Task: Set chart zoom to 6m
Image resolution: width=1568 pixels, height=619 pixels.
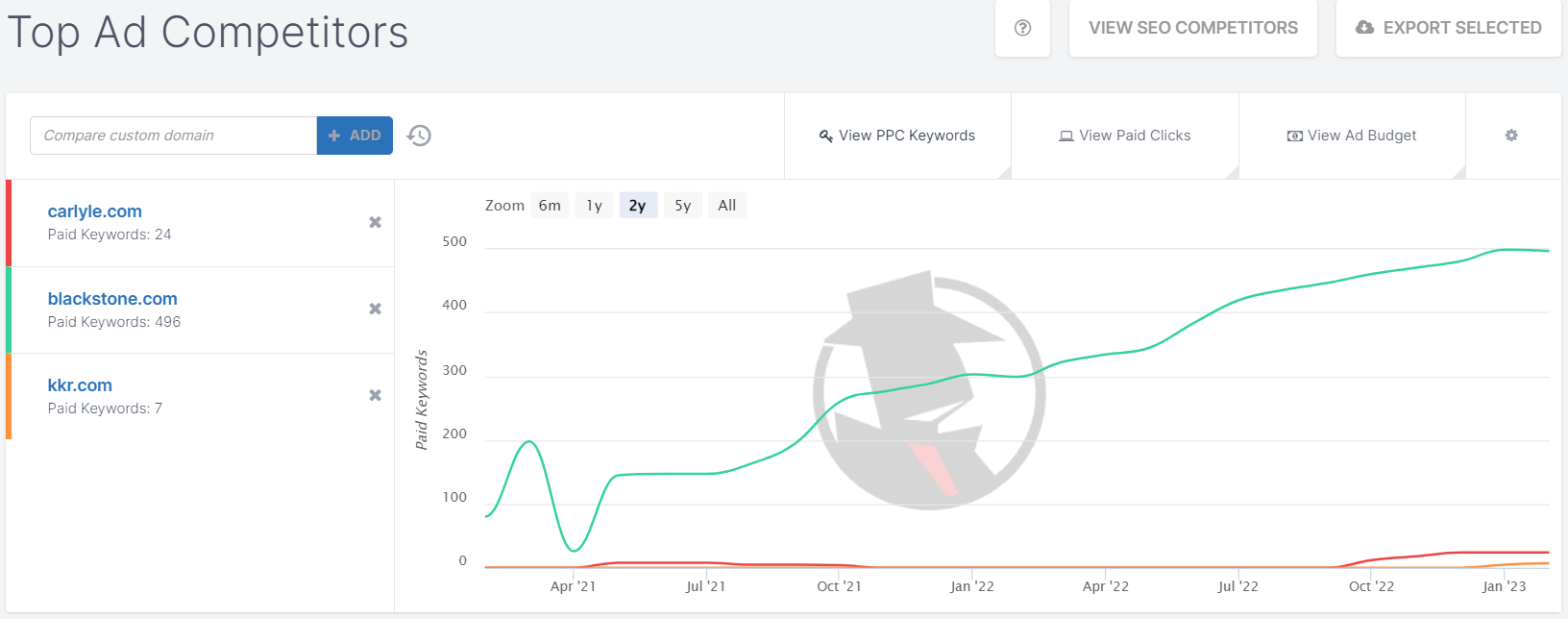Action: [550, 206]
